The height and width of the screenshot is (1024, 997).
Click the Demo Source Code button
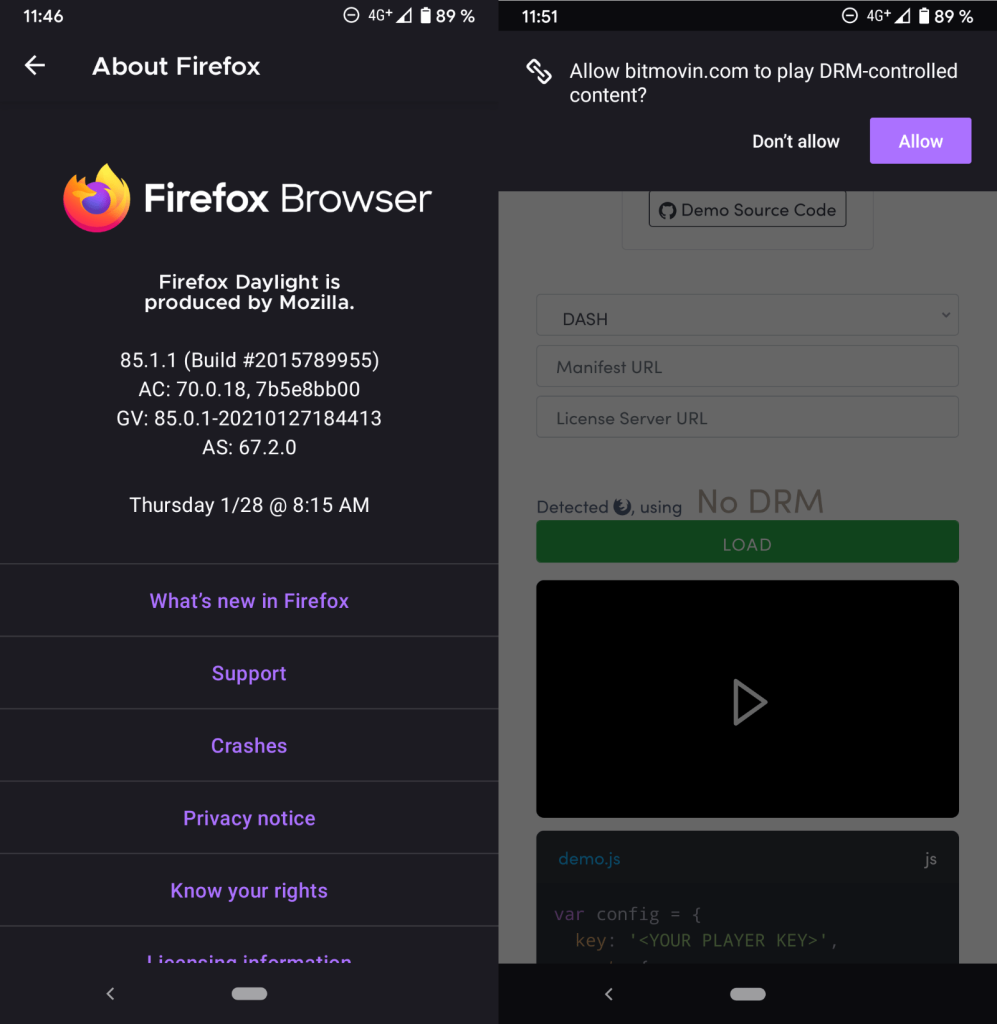[x=747, y=210]
